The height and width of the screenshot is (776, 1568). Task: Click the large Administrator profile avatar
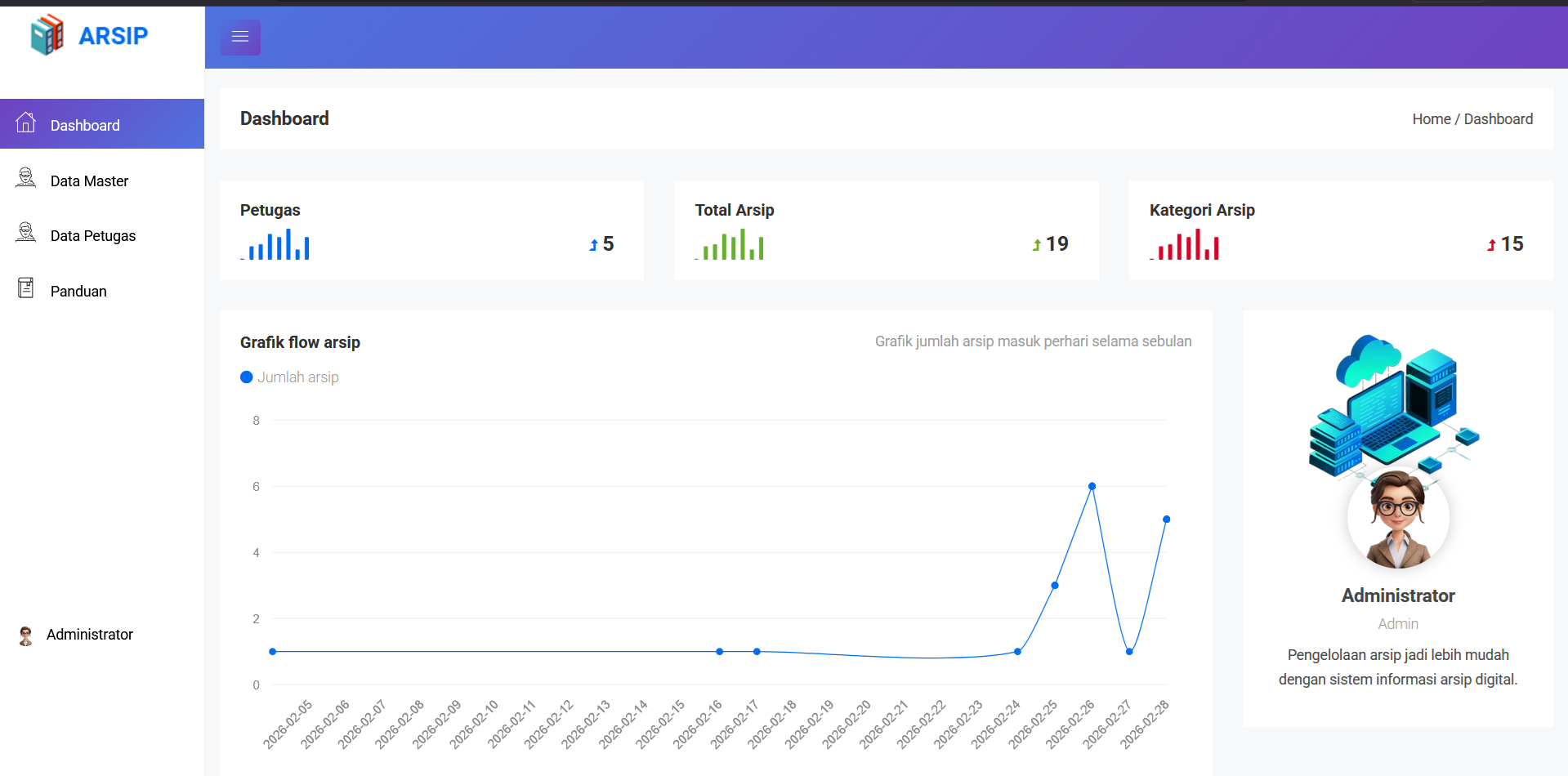pyautogui.click(x=1398, y=518)
